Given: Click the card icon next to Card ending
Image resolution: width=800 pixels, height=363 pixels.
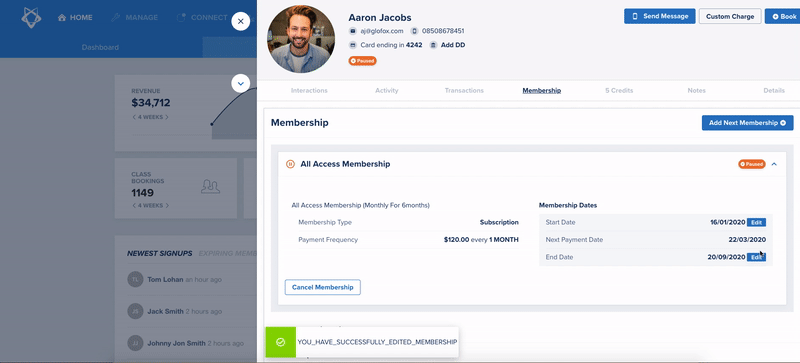Looking at the screenshot, I should 353,45.
